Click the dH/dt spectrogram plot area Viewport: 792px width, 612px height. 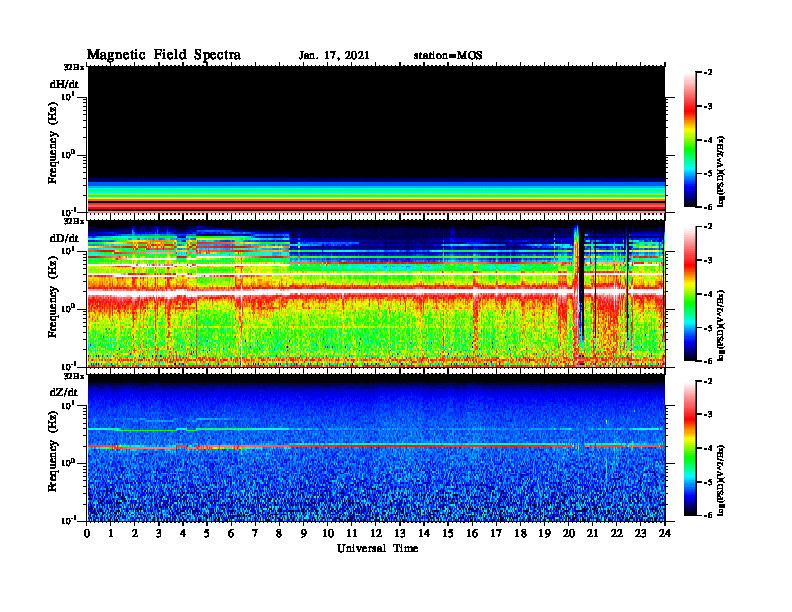376,139
